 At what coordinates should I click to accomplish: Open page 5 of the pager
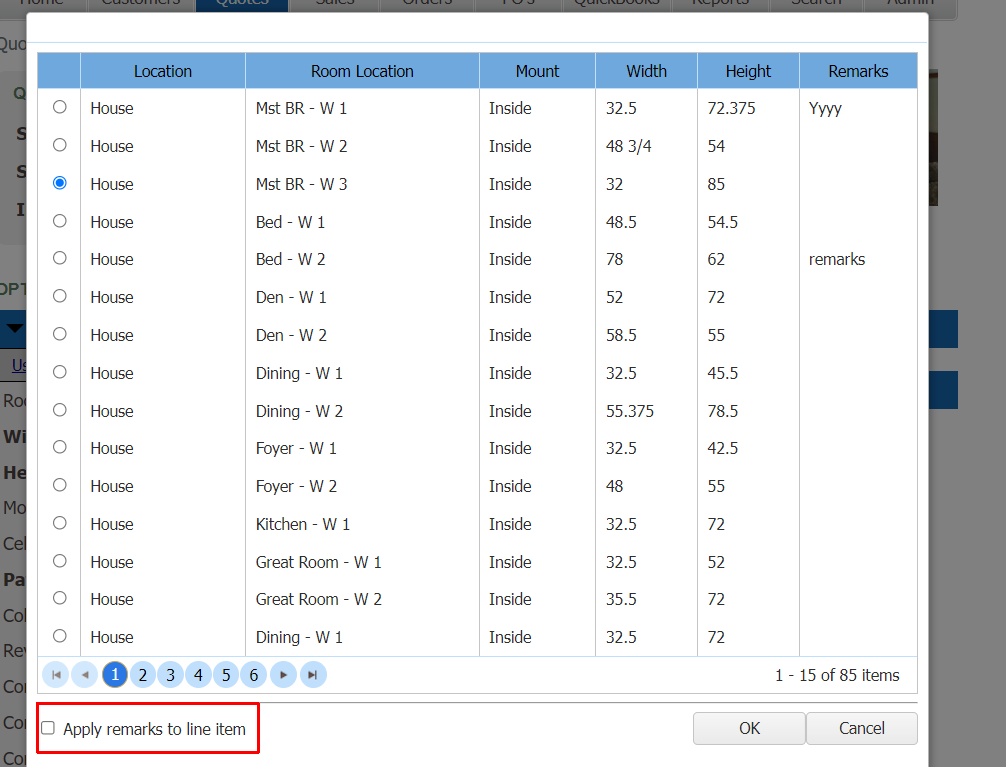click(226, 675)
